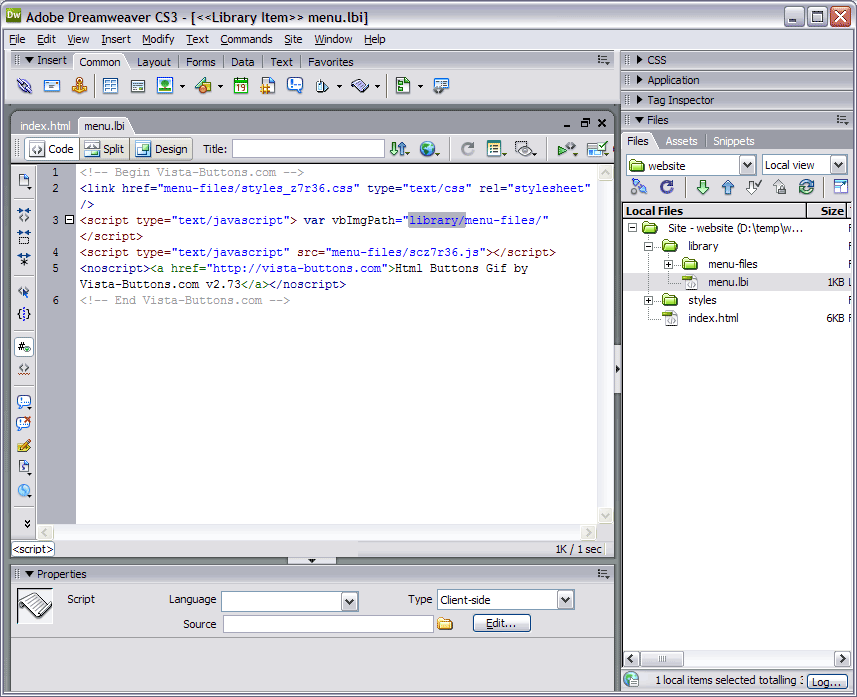Image resolution: width=857 pixels, height=697 pixels.
Task: Toggle Highlight Invalid Code icon
Action: [x=24, y=369]
